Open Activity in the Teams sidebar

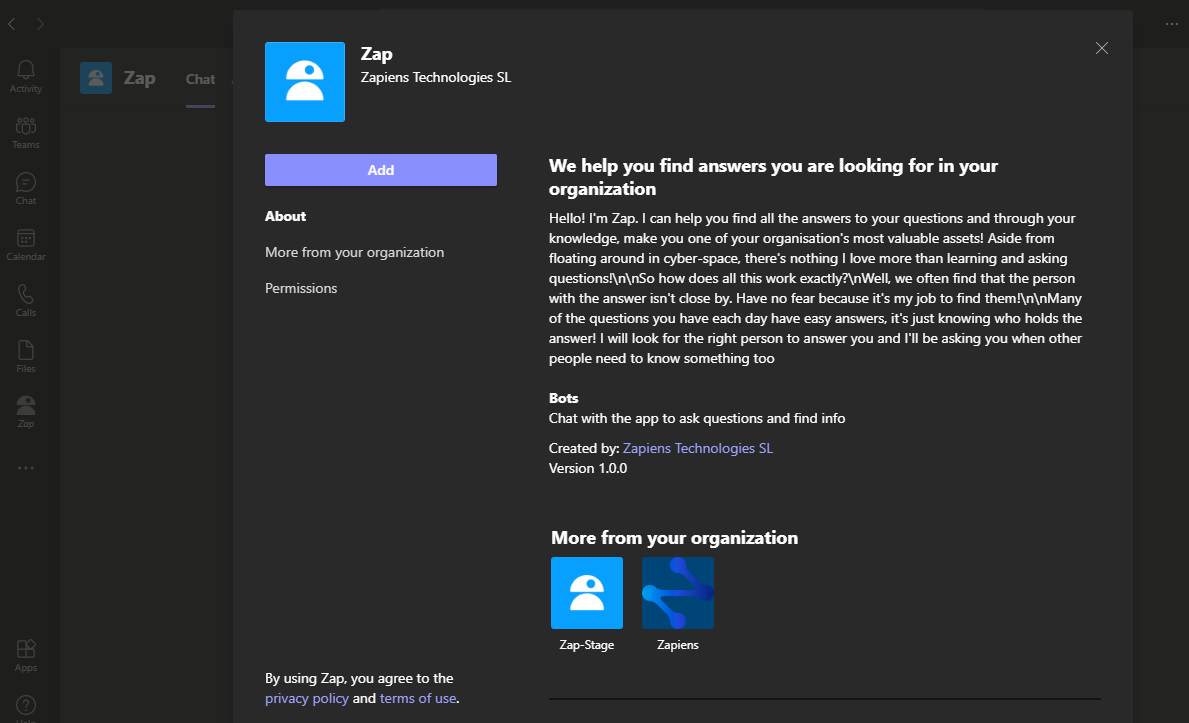[26, 77]
